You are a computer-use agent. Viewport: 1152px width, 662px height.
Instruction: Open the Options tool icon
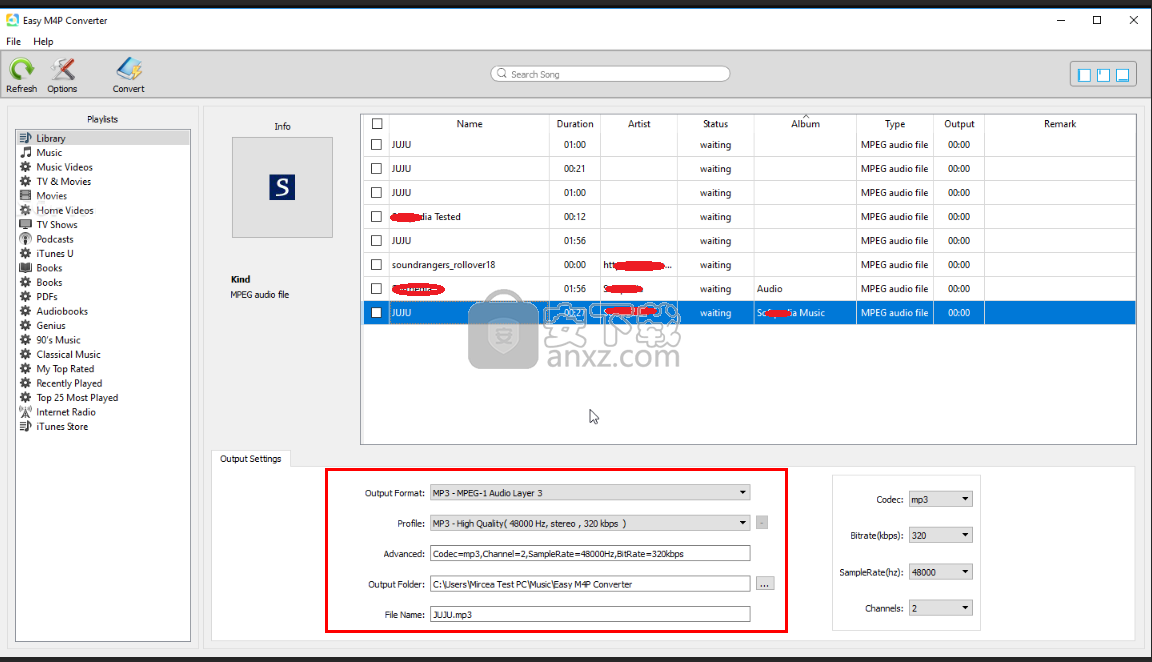(x=62, y=70)
